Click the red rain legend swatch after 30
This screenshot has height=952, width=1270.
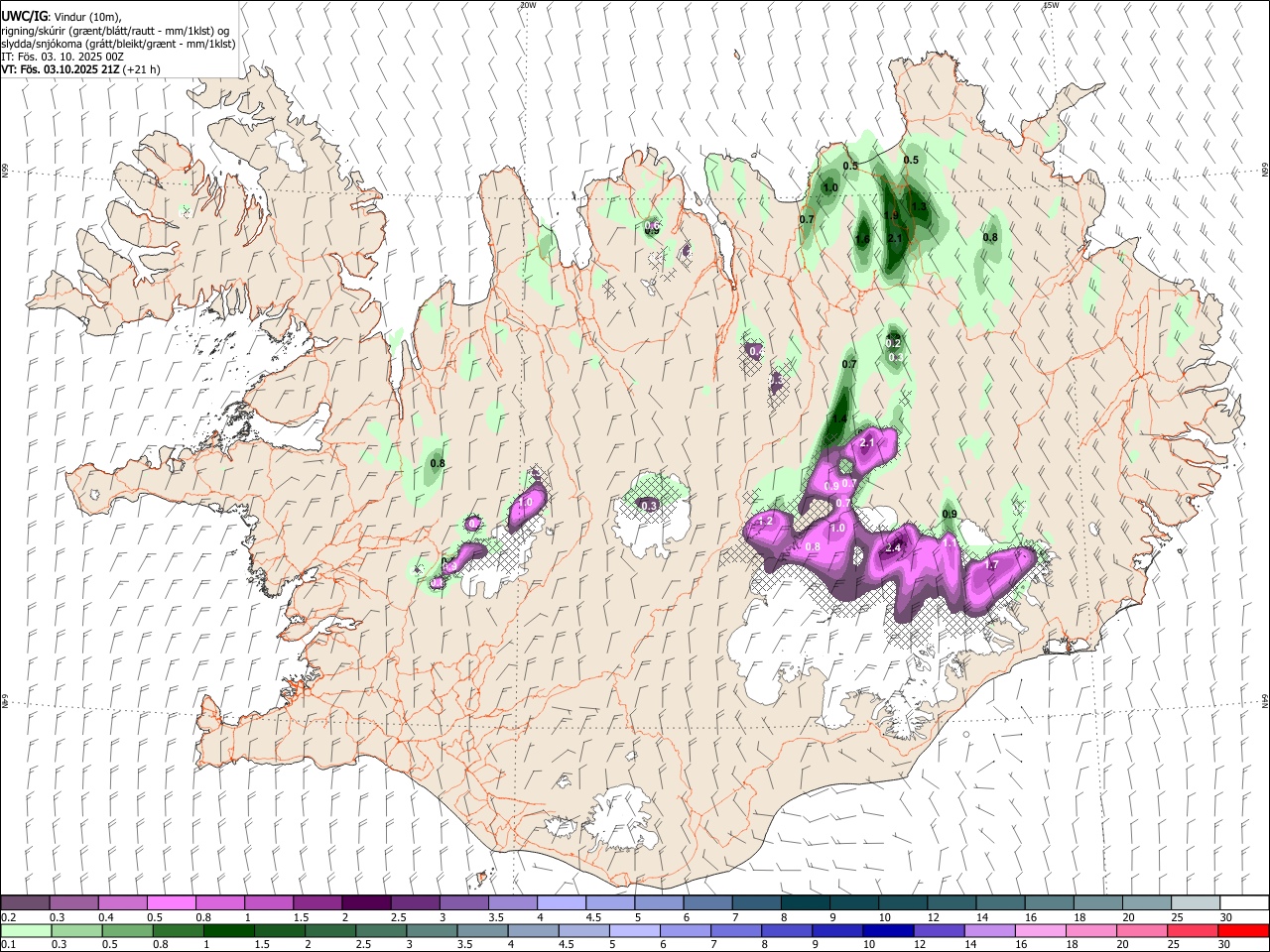point(1243,930)
